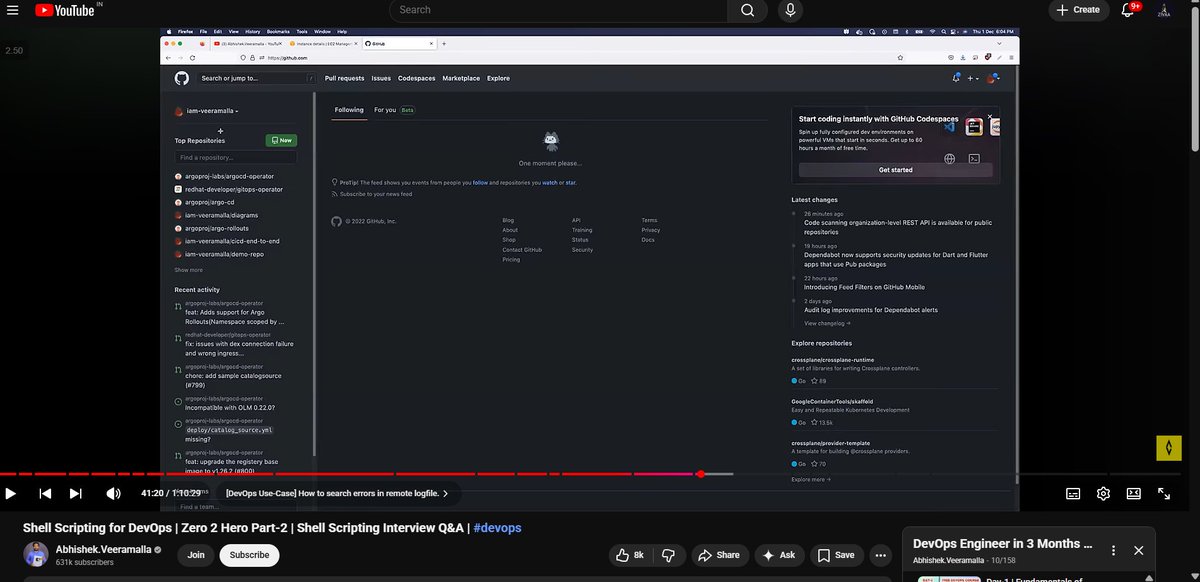Open Pull requests in GitHub header
The image size is (1200, 582).
coord(344,78)
